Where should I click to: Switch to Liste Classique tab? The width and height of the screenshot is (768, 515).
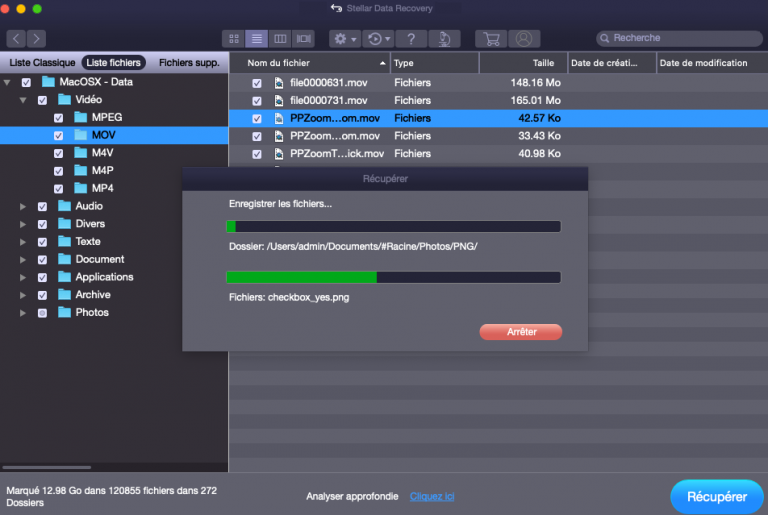click(x=42, y=62)
